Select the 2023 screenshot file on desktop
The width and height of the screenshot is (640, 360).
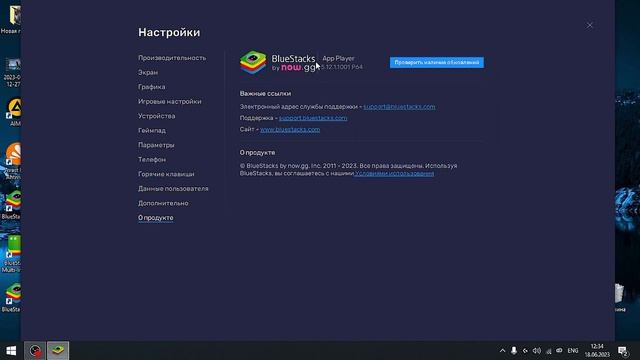point(13,72)
